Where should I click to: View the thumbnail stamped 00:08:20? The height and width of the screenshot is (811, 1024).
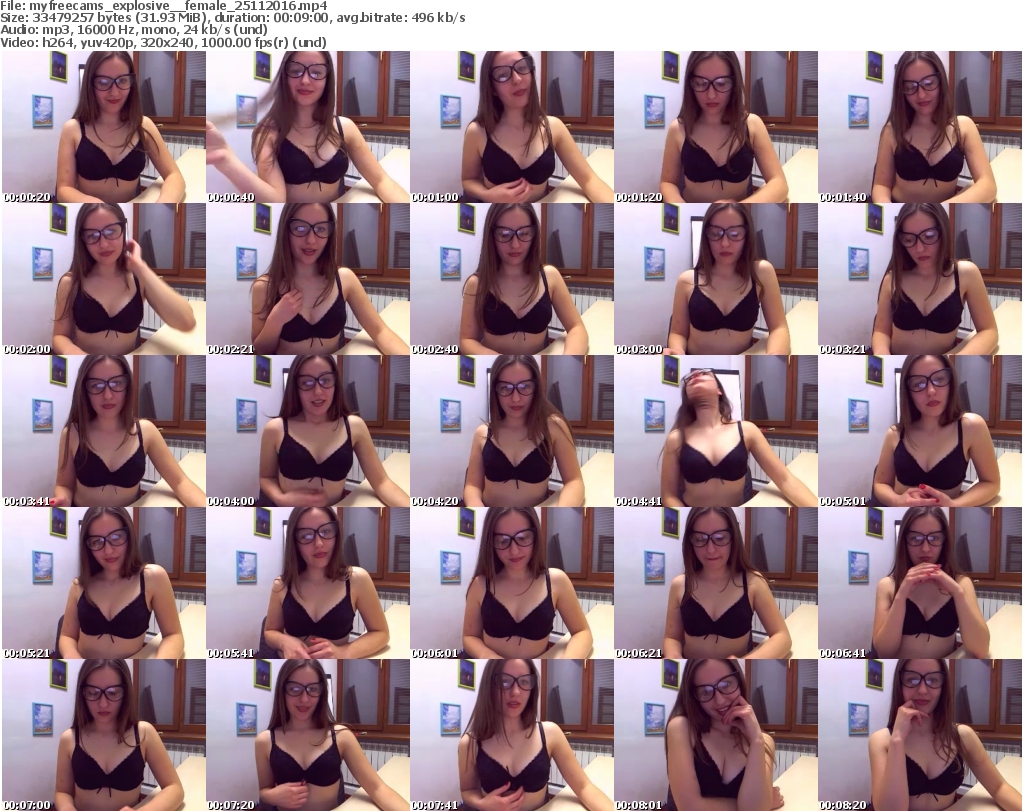[920, 735]
